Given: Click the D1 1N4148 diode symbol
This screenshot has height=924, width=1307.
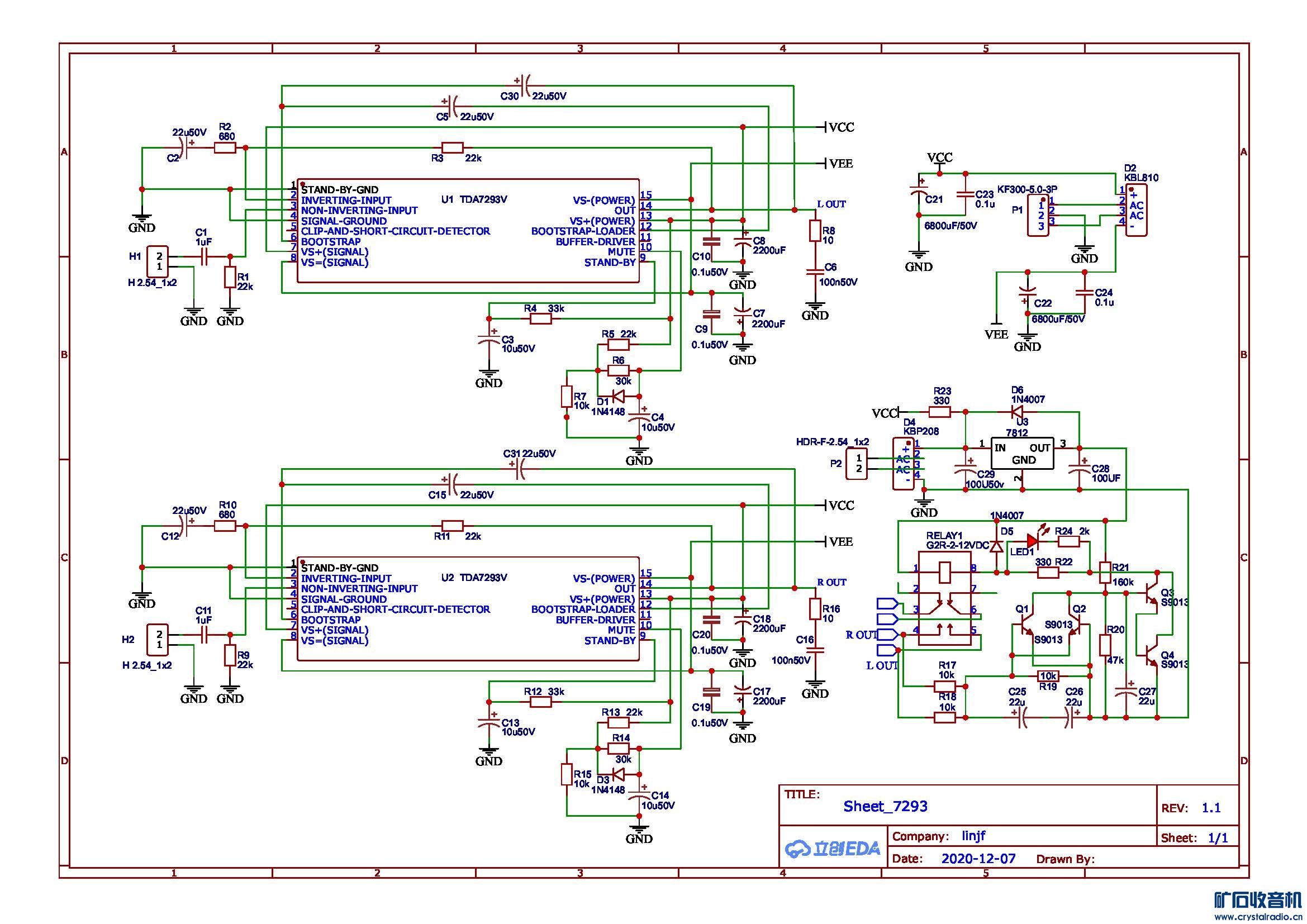Looking at the screenshot, I should (617, 397).
